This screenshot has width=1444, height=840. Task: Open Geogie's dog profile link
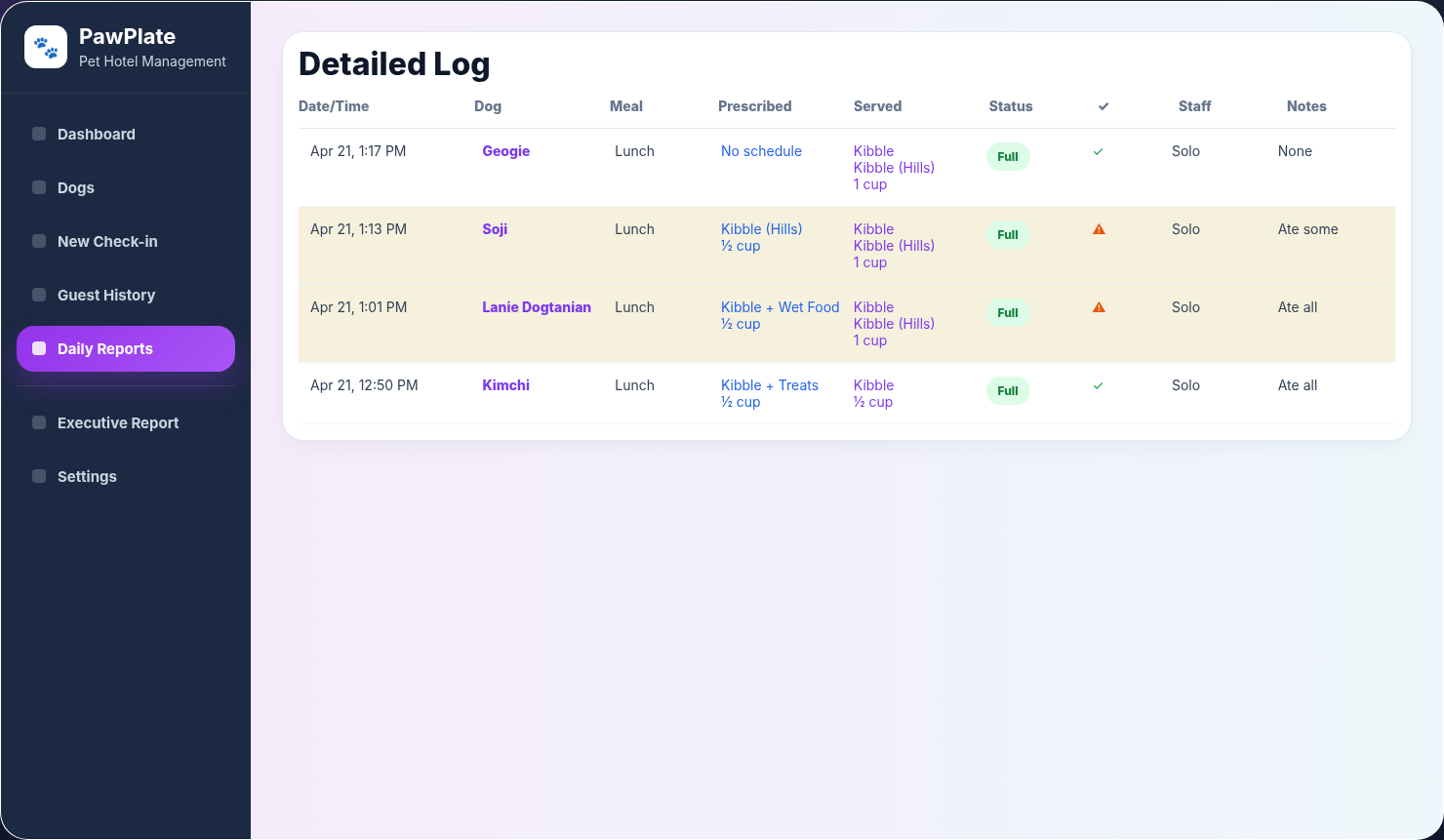coord(506,151)
